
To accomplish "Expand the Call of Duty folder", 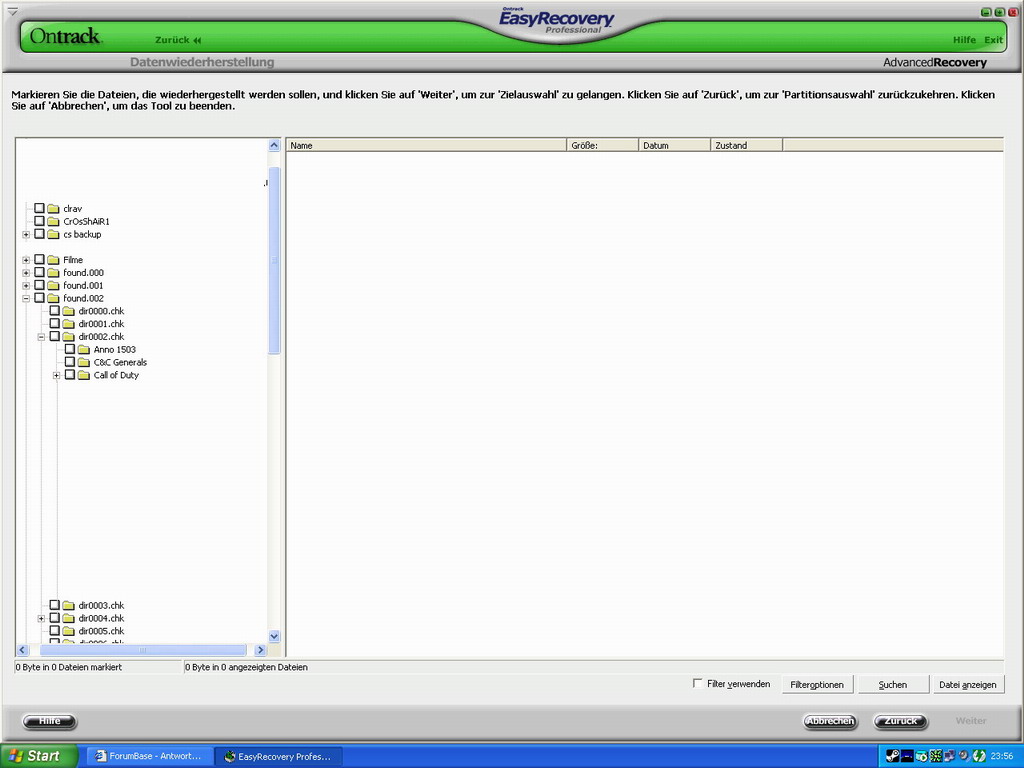I will tap(56, 376).
